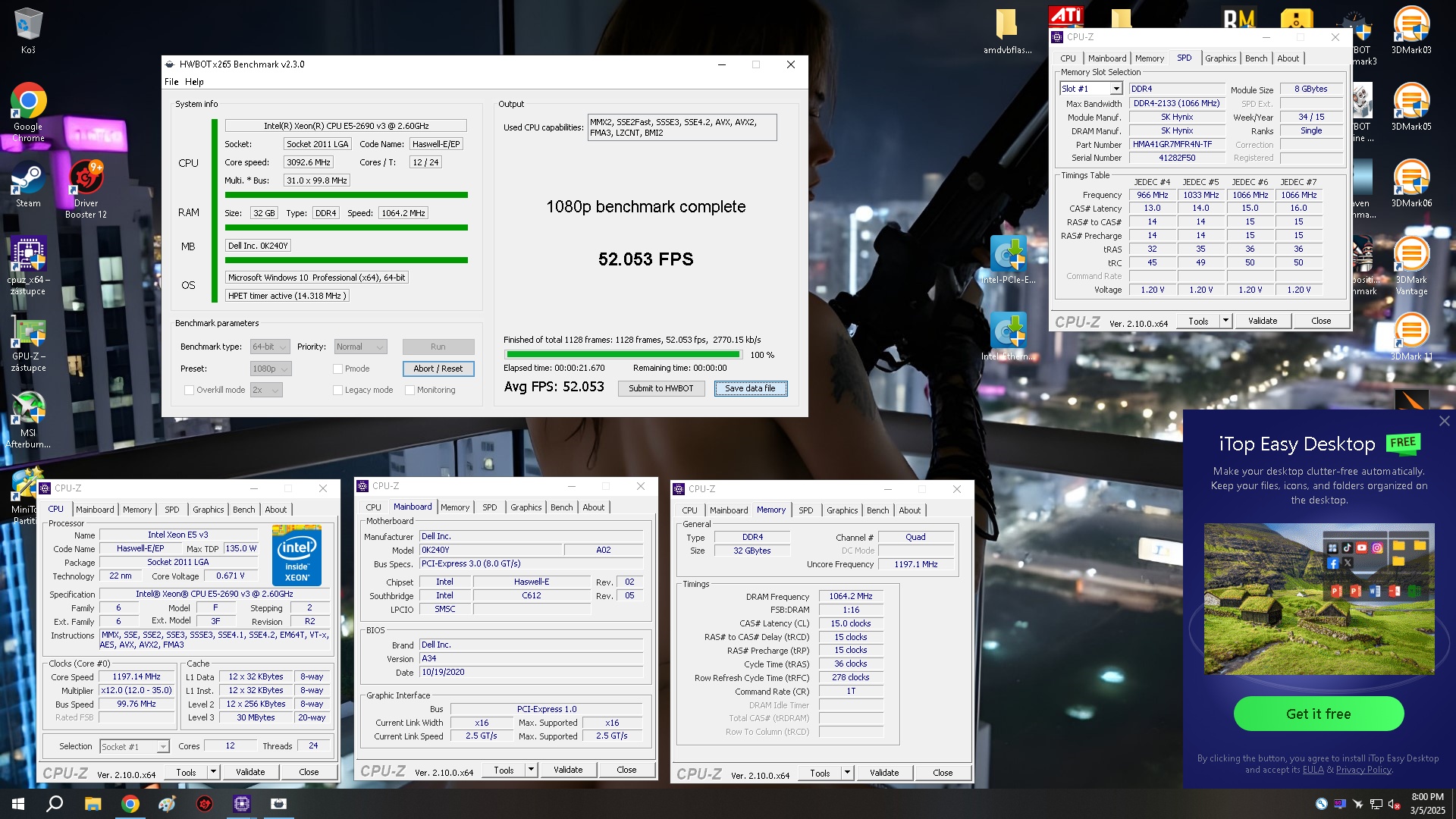Open the ATI desktop icon
The width and height of the screenshot is (1456, 819).
coord(1065,15)
